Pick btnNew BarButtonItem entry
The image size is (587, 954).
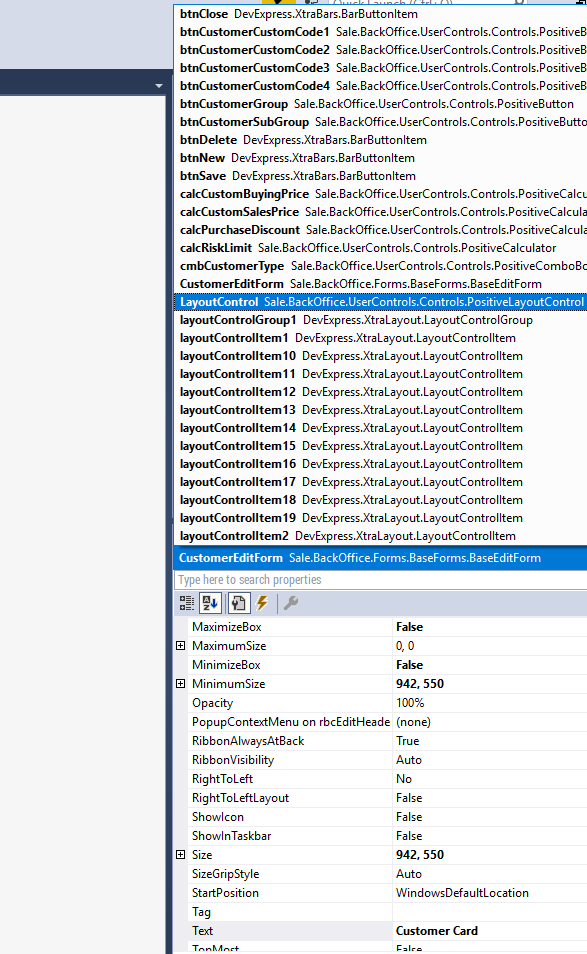(381, 158)
